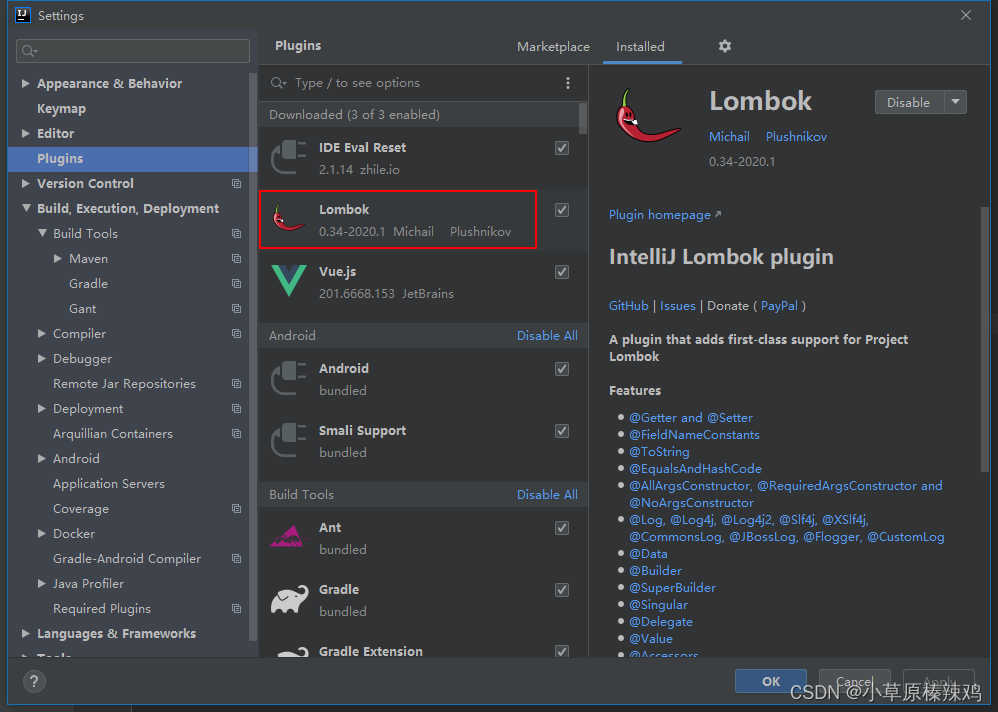The image size is (998, 712).
Task: Click project-level icon beside Gant
Action: (236, 309)
